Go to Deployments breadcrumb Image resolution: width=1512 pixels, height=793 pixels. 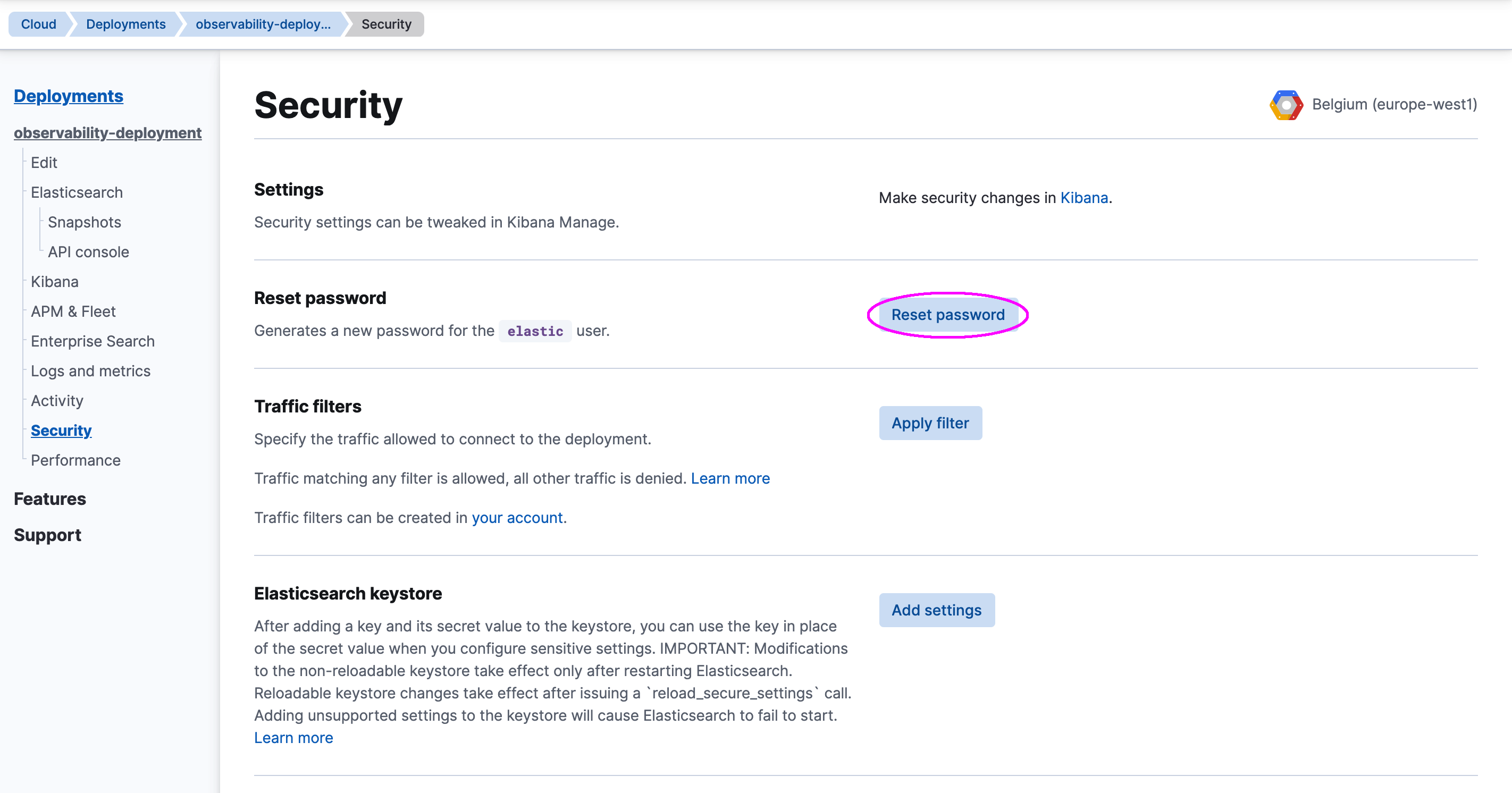(x=125, y=24)
